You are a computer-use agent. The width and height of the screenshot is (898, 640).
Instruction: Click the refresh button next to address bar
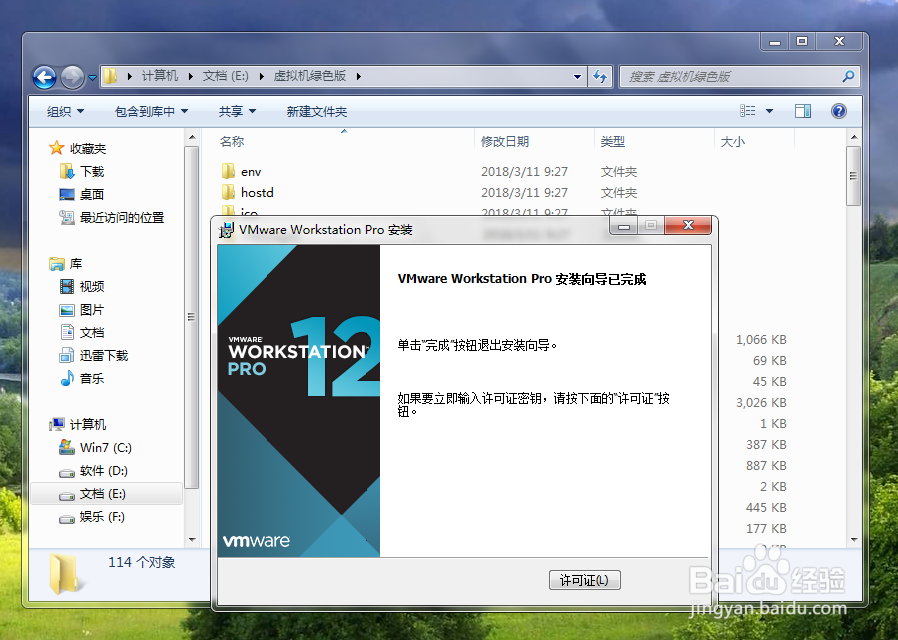pyautogui.click(x=600, y=77)
